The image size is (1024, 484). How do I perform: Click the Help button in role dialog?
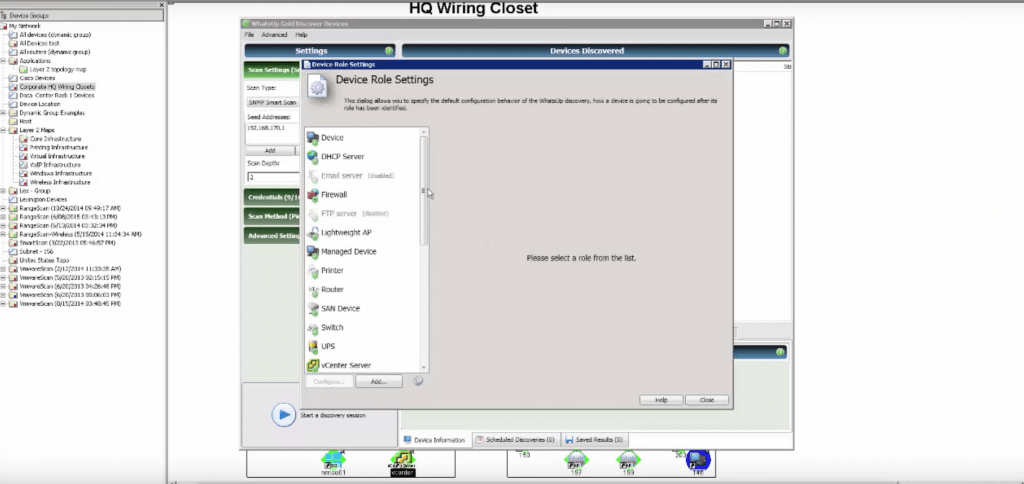tap(661, 400)
